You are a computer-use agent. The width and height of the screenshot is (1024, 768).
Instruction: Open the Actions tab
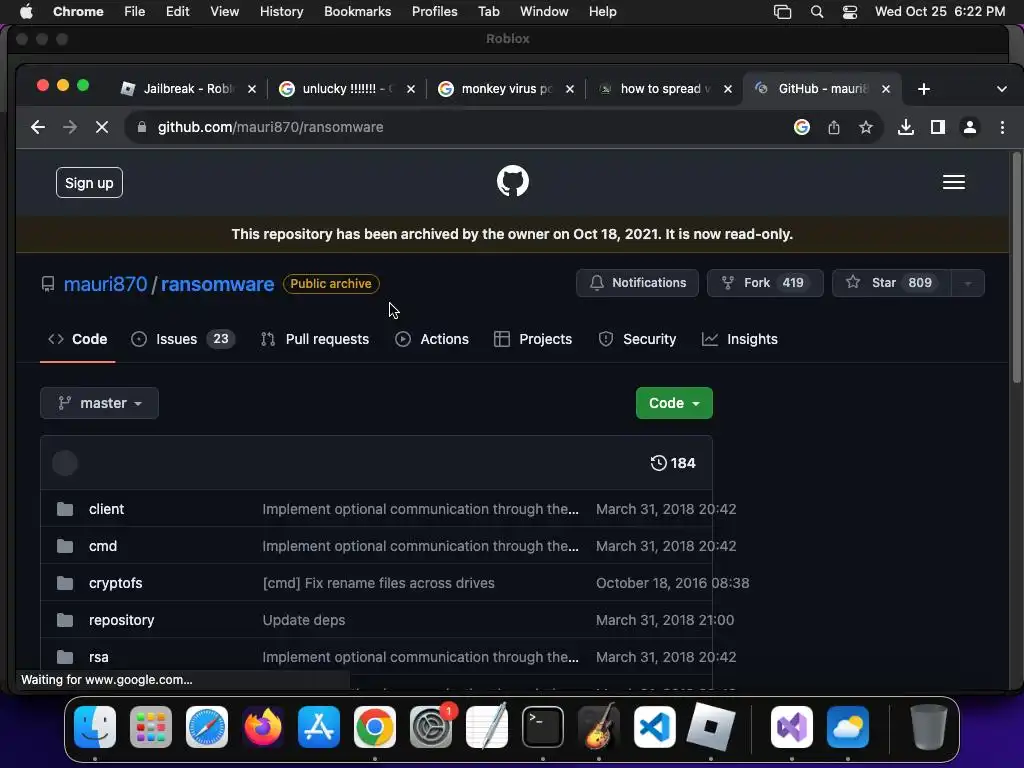tap(432, 339)
